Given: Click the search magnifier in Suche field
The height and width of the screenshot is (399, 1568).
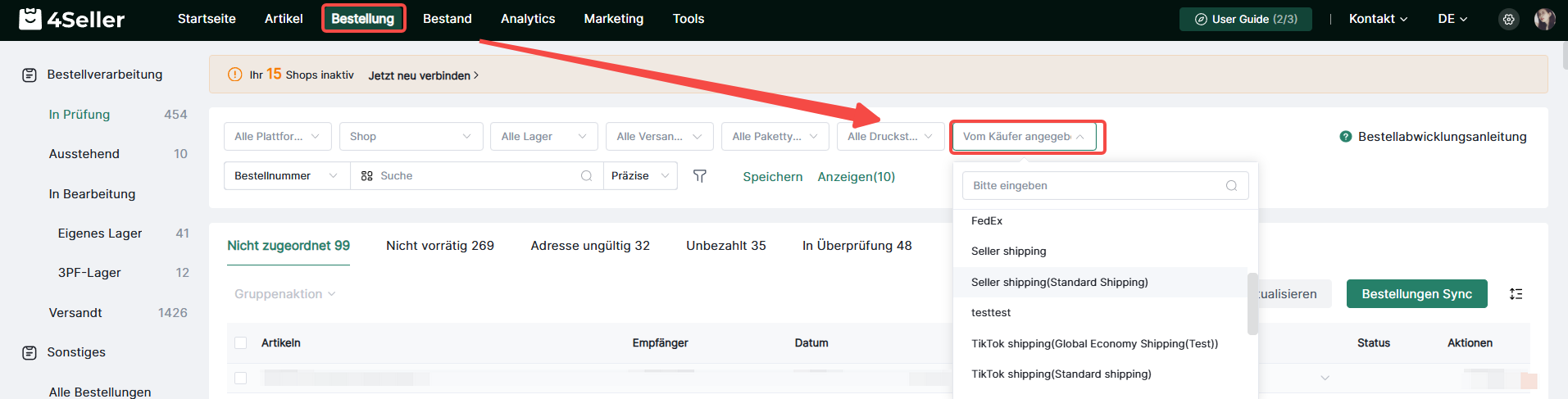Looking at the screenshot, I should pyautogui.click(x=586, y=176).
